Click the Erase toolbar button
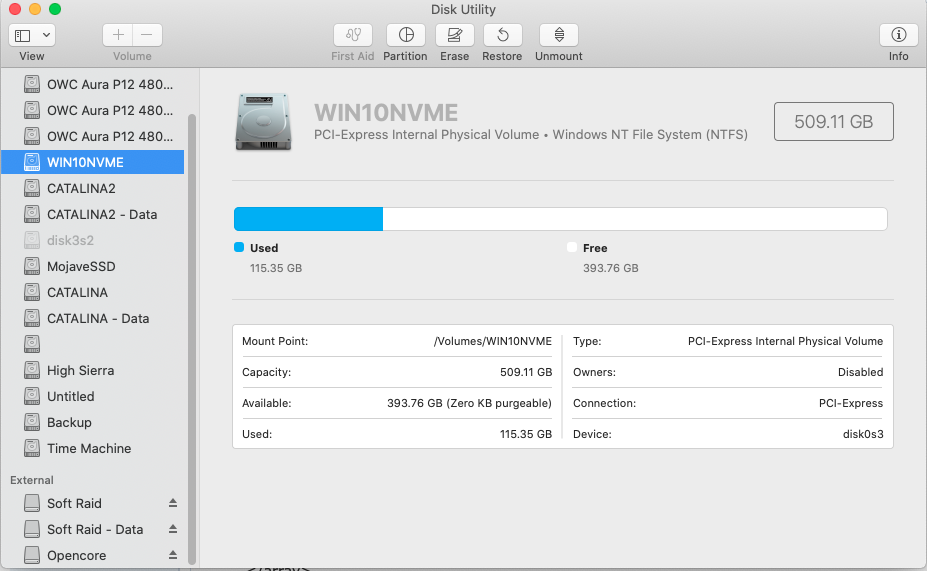Viewport: 927px width, 571px height. [x=455, y=35]
